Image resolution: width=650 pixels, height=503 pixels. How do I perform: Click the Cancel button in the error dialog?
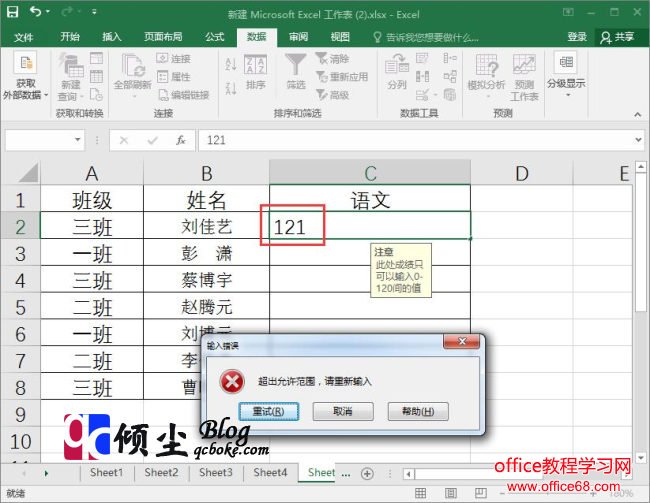[x=343, y=411]
